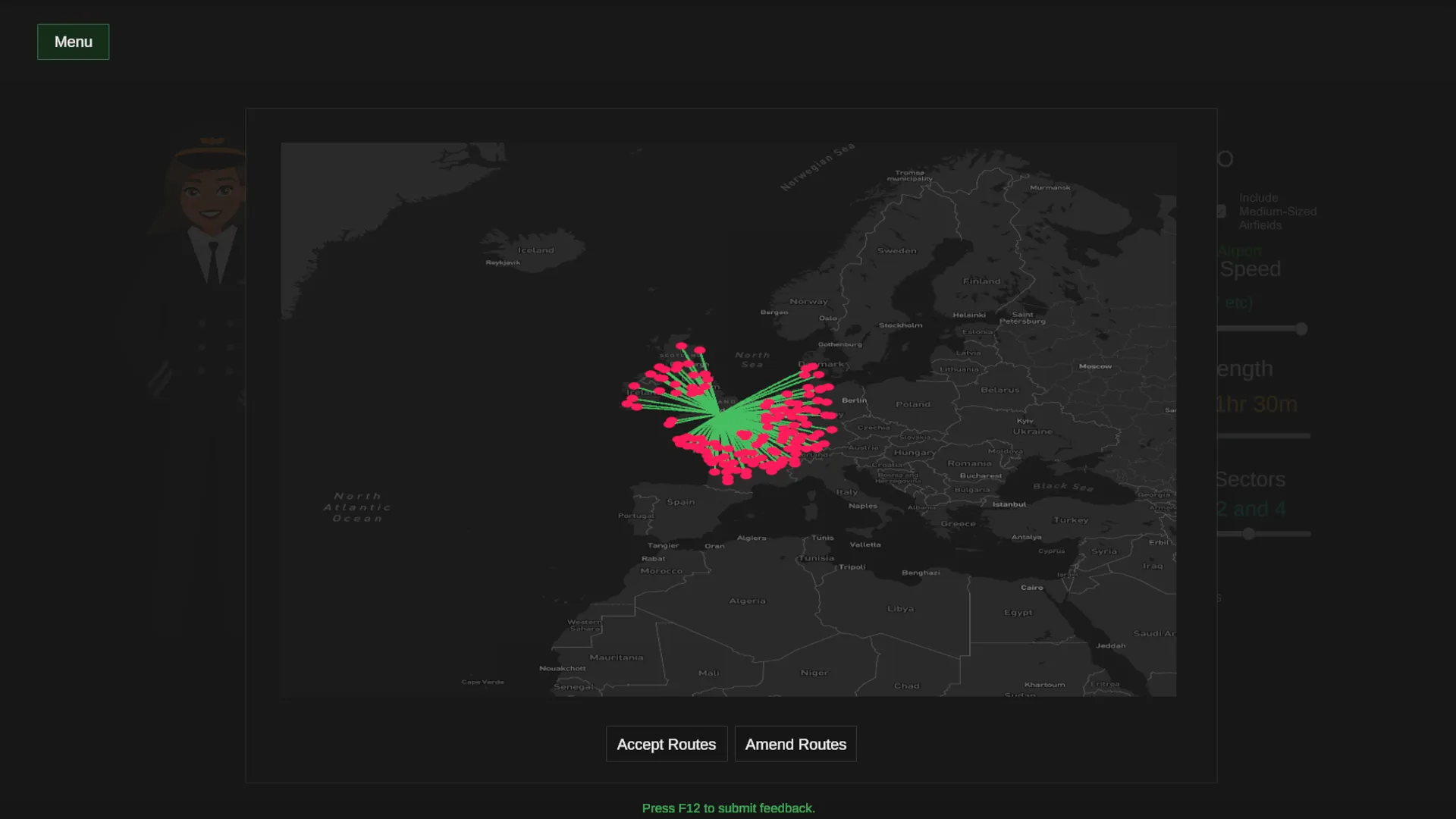Click the Moscow label on map
The height and width of the screenshot is (819, 1456).
tap(1095, 366)
